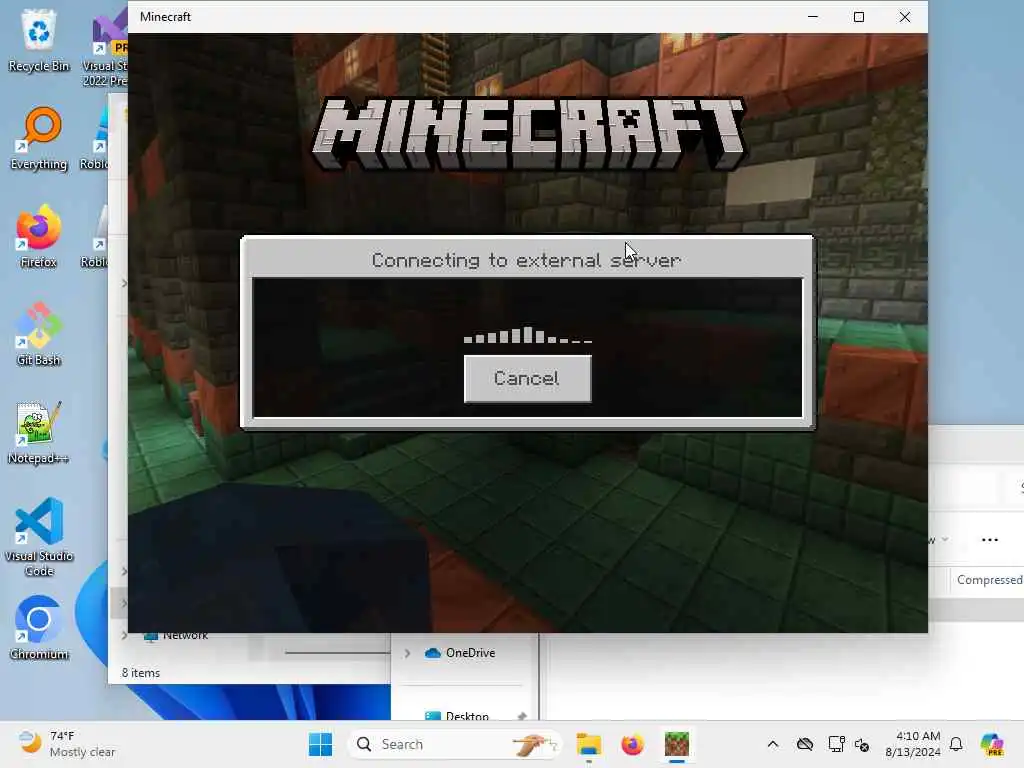Open the Copilot preview taskbar icon
This screenshot has width=1024, height=768.
pyautogui.click(x=992, y=744)
